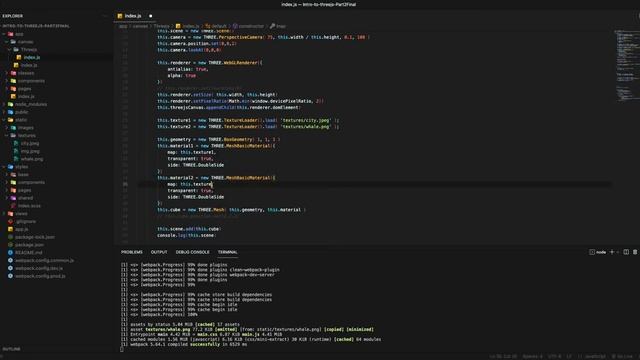The image size is (640, 360).
Task: Expand the OUTLINE section
Action: 11,349
